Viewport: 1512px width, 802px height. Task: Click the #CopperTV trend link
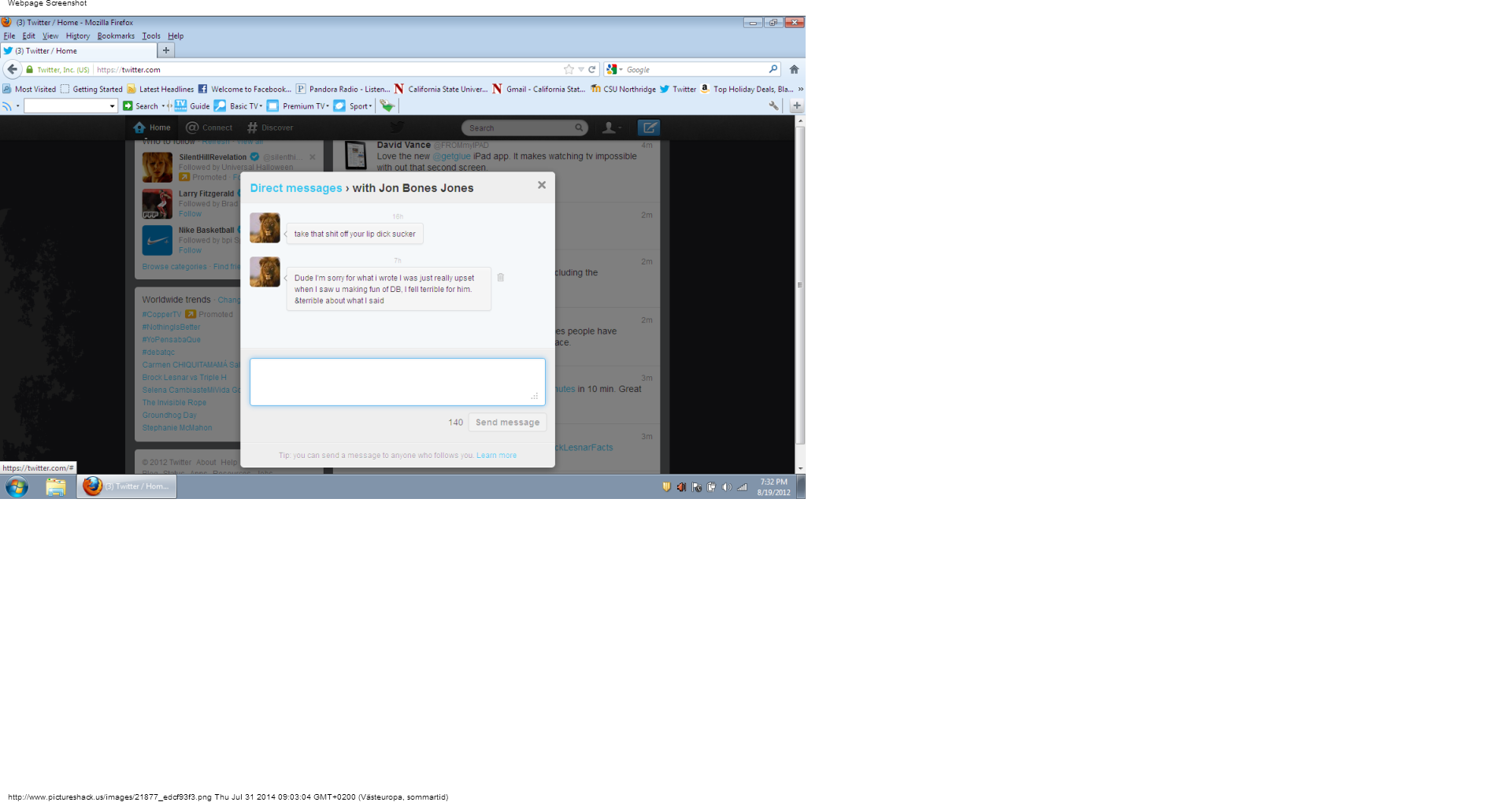click(x=161, y=314)
